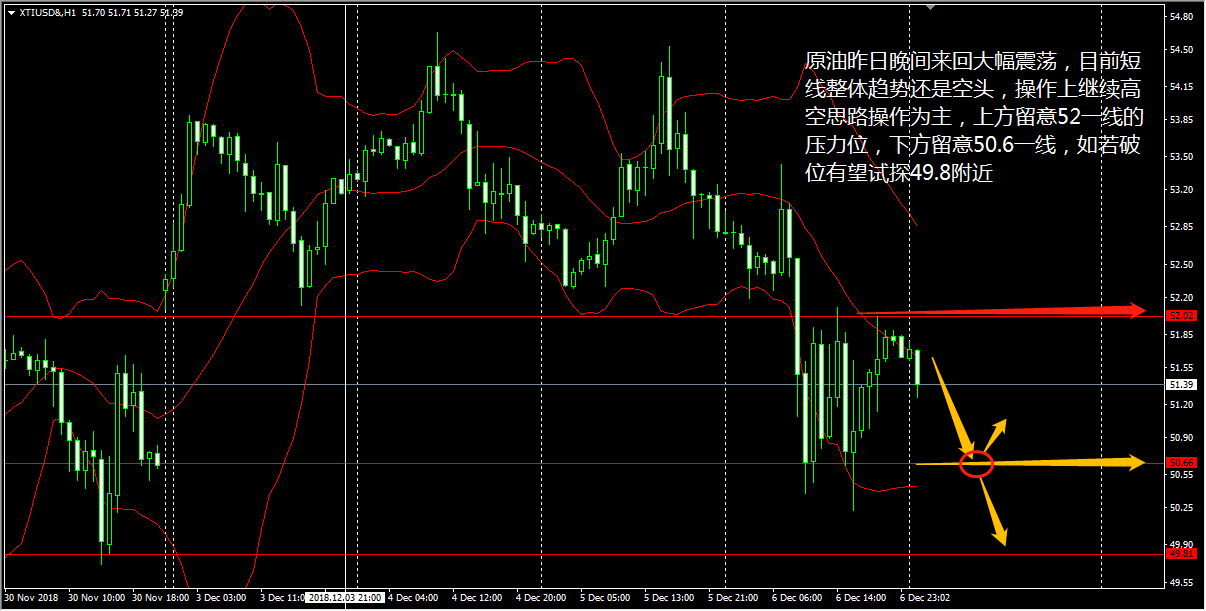Click the 53.50 price axis label
Image resolution: width=1206 pixels, height=611 pixels.
click(x=1183, y=157)
